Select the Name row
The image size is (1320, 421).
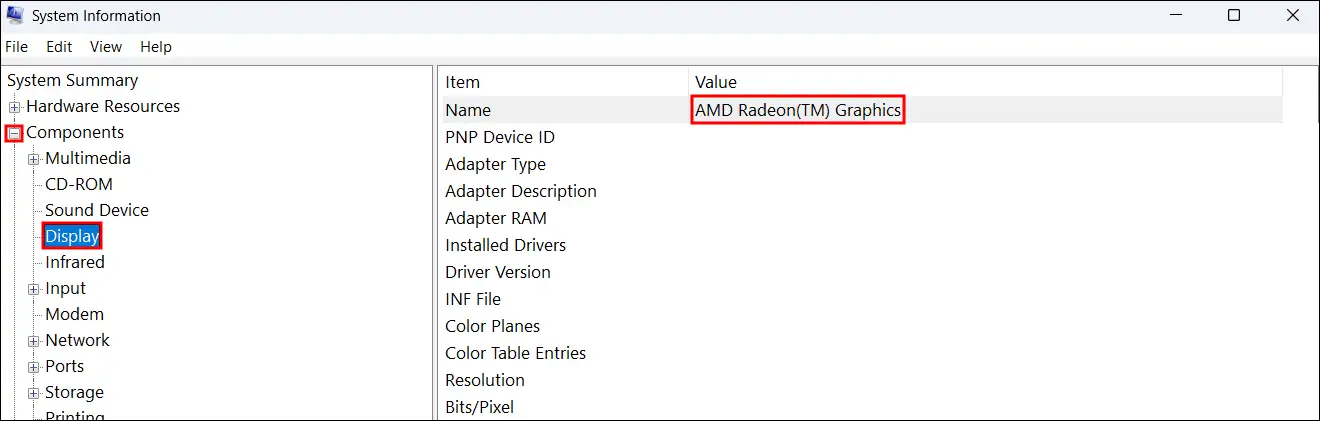[861, 110]
